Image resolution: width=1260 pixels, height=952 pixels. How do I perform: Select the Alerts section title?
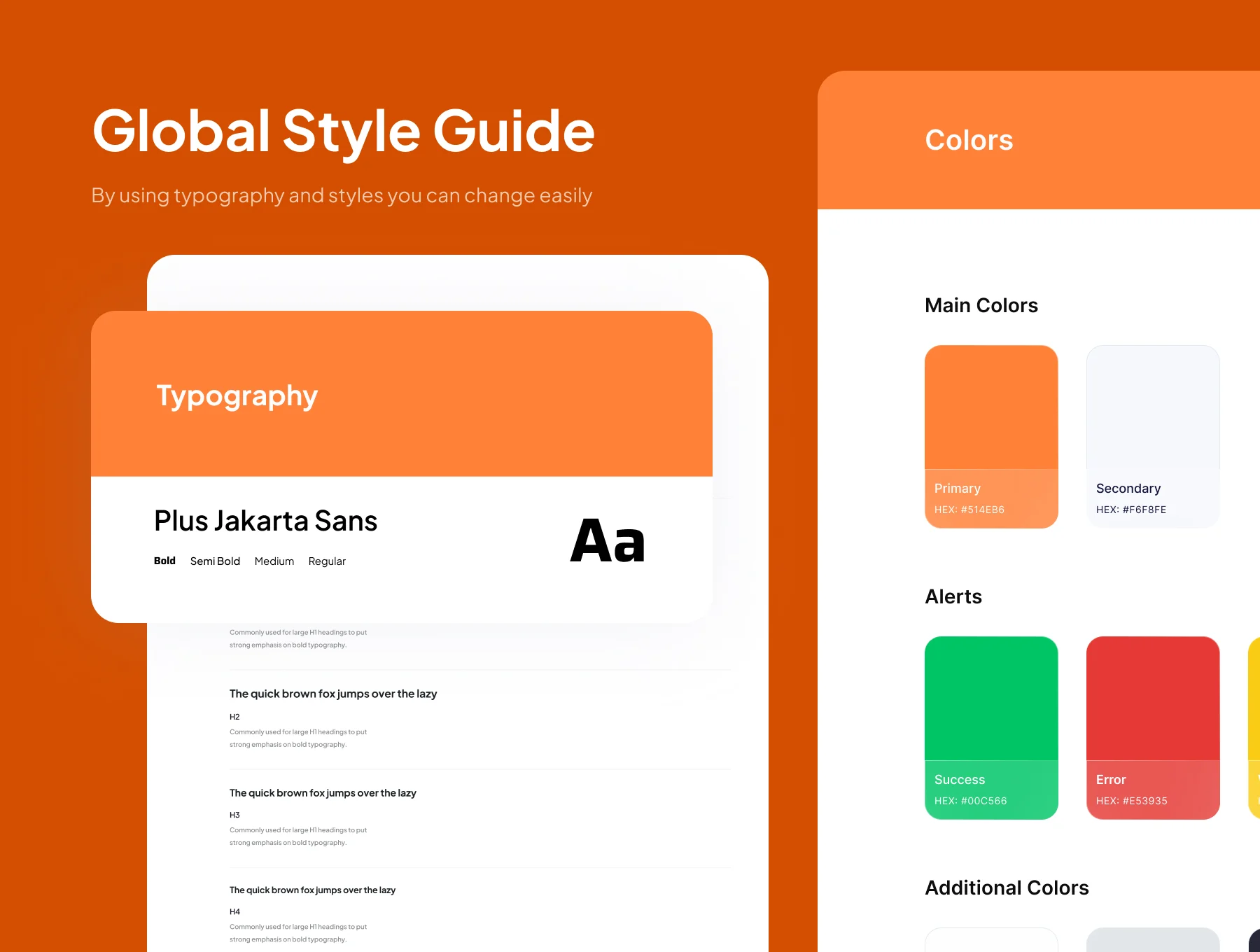pos(953,596)
